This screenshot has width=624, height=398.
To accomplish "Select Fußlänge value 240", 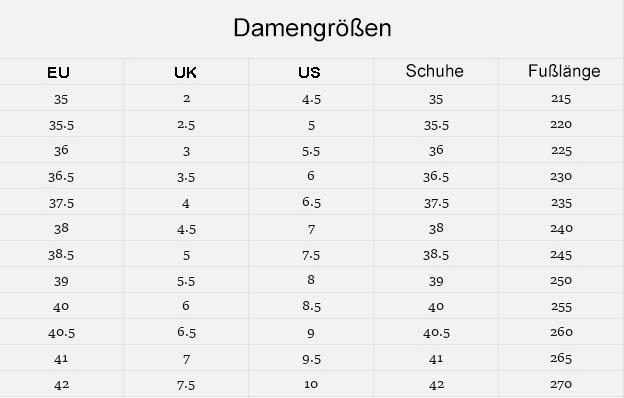I will coord(562,228).
